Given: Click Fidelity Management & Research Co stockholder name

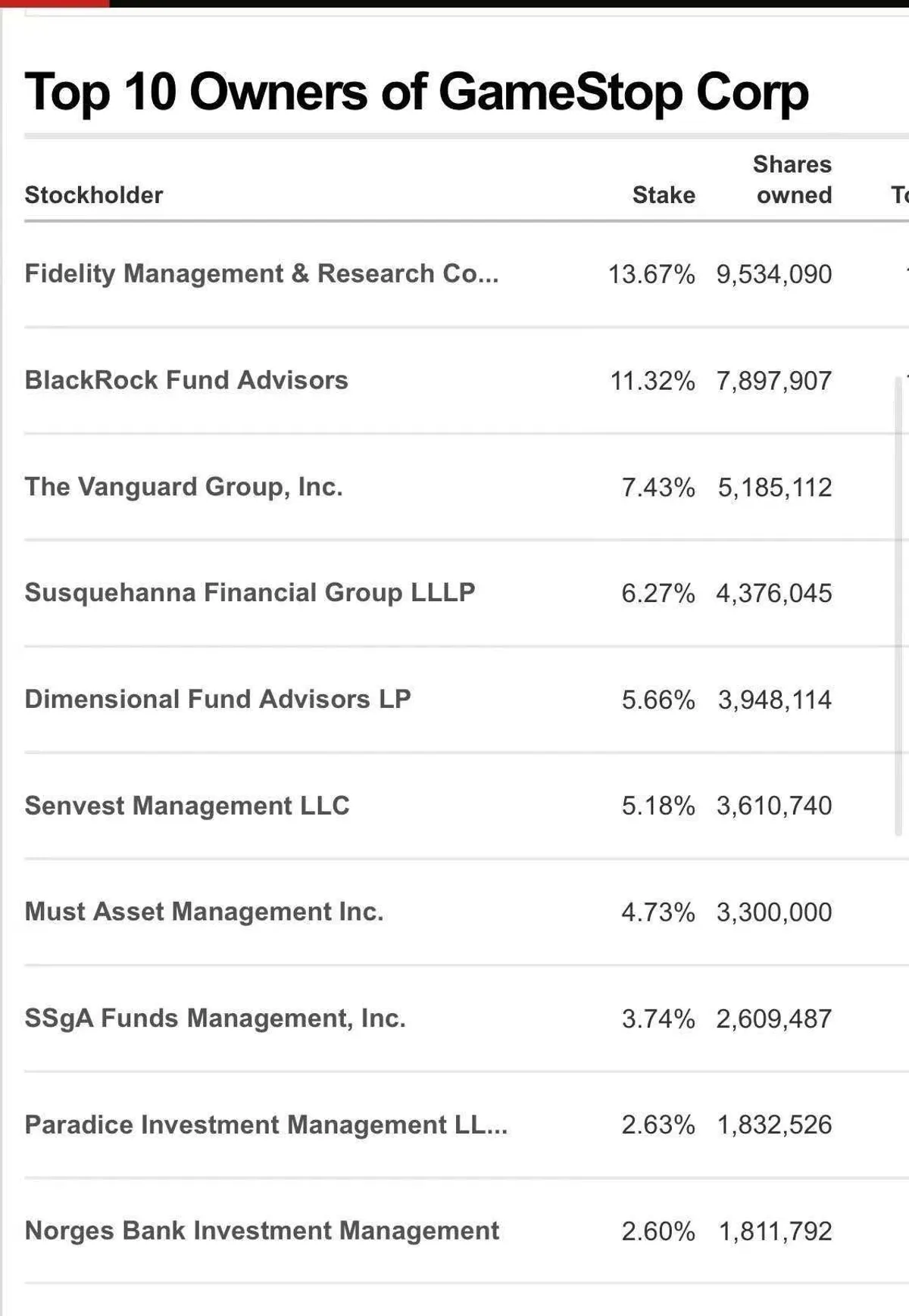Looking at the screenshot, I should coord(261,274).
